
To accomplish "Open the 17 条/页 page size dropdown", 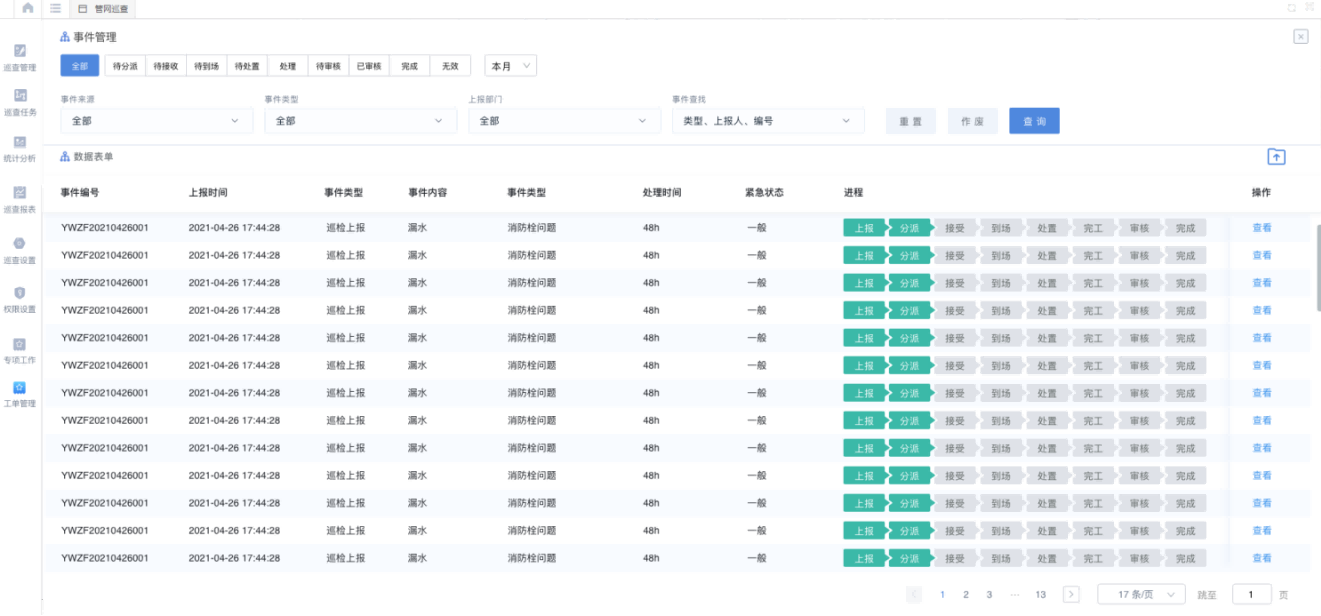I will (x=1141, y=594).
